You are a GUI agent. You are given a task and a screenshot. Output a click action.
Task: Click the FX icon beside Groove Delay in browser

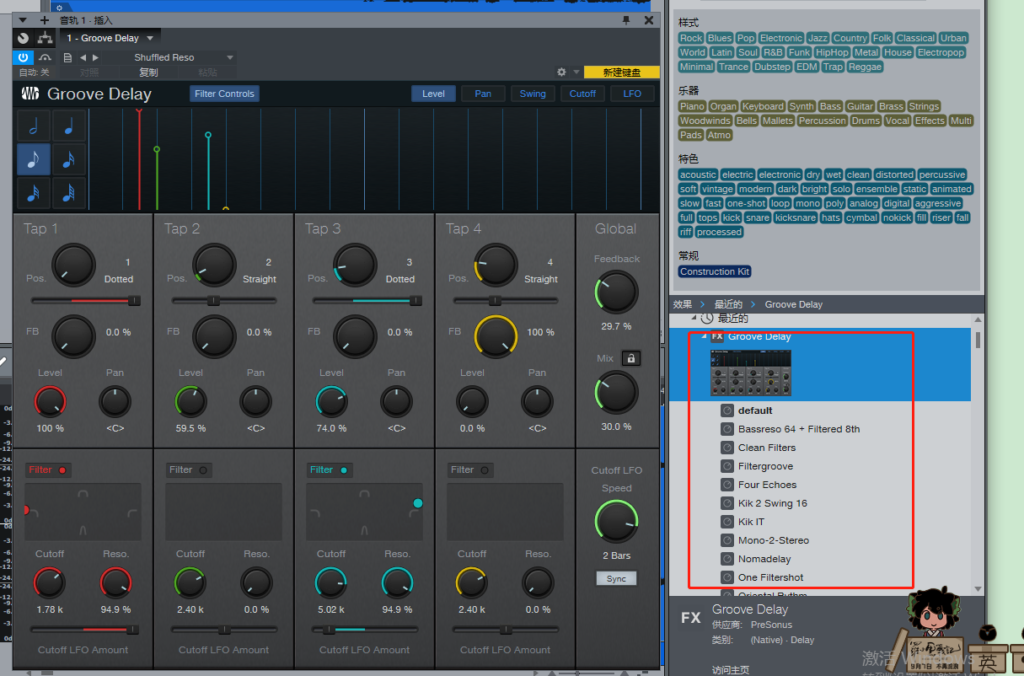[717, 336]
